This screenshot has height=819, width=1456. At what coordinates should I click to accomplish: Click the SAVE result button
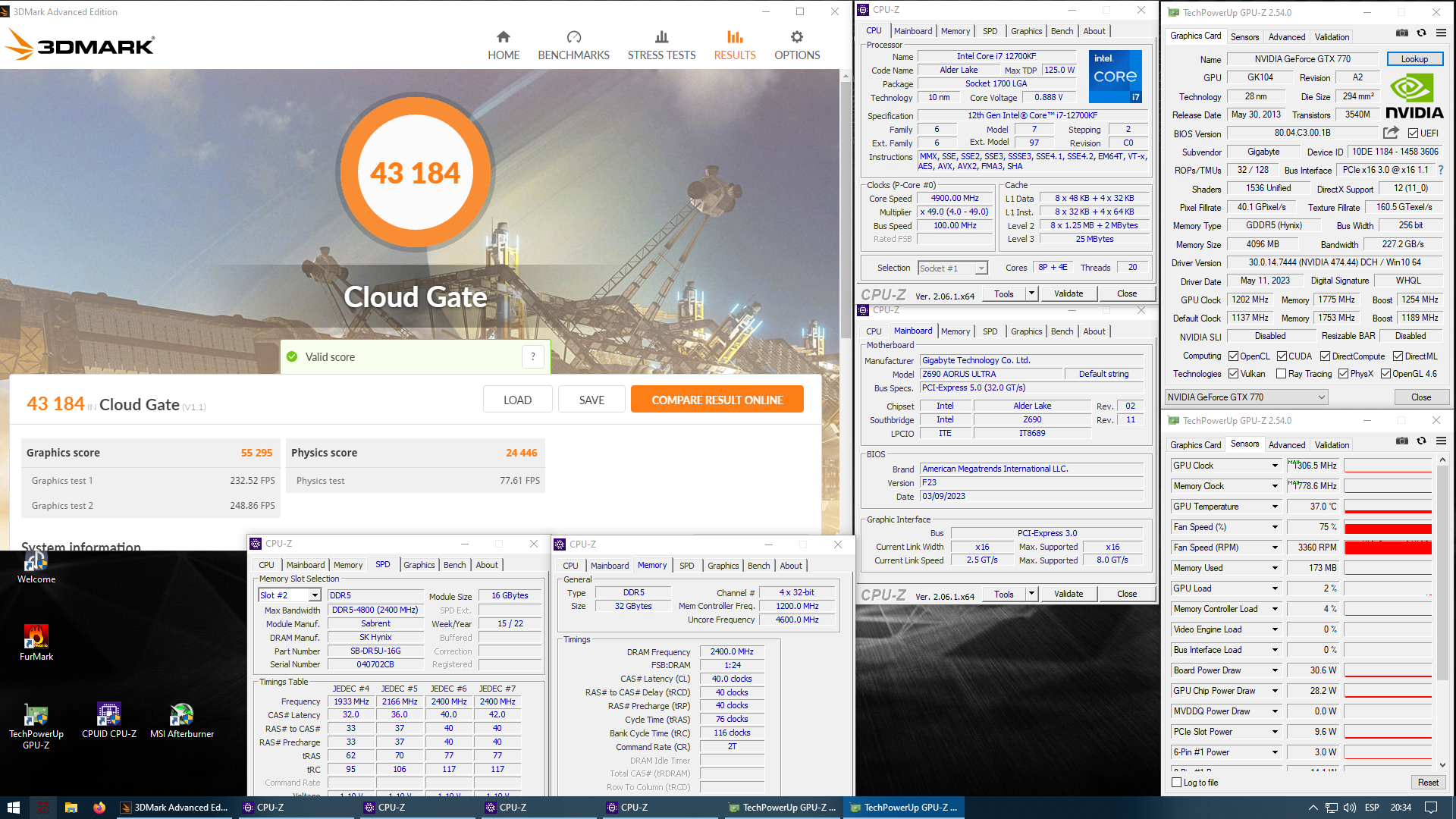coord(591,400)
